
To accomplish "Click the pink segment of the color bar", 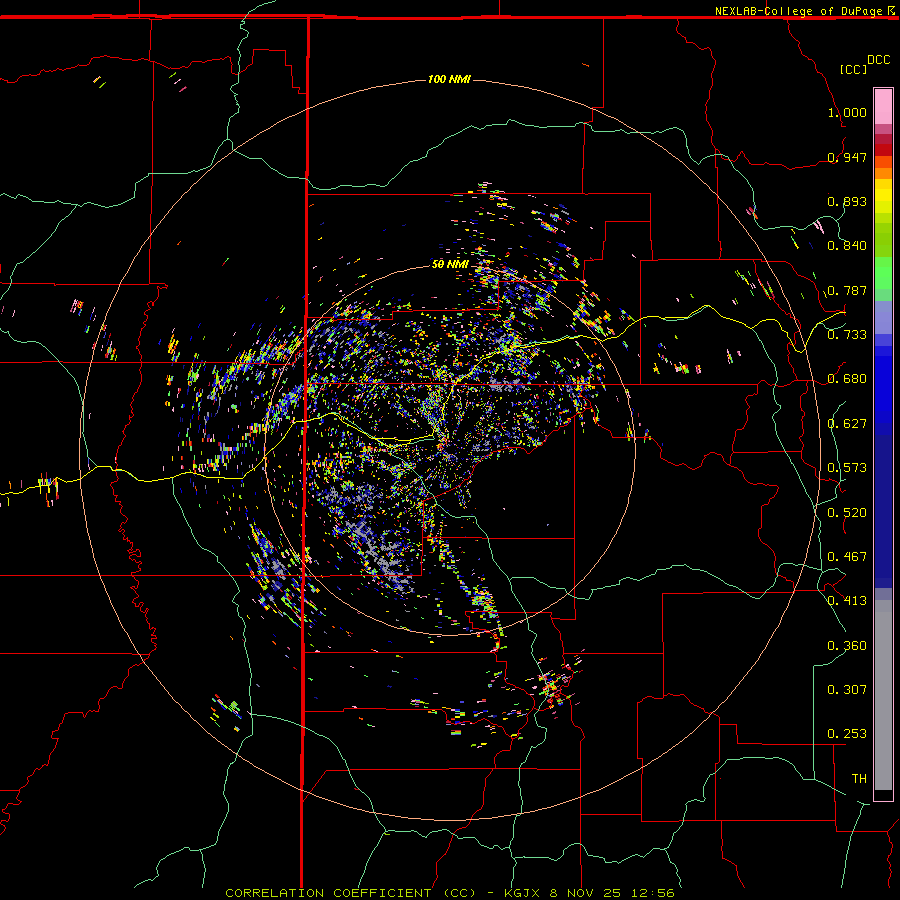I will [883, 107].
